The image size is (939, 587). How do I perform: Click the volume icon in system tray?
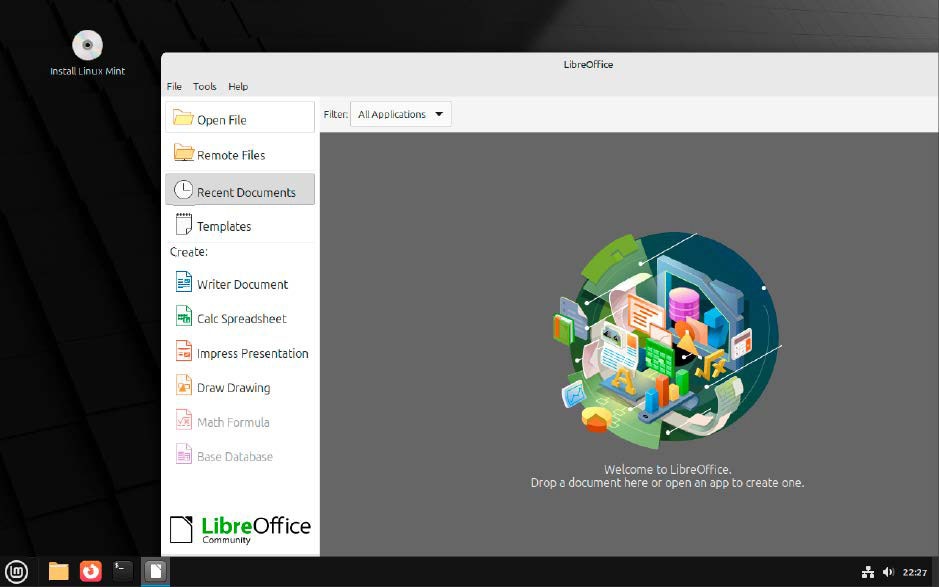[888, 572]
